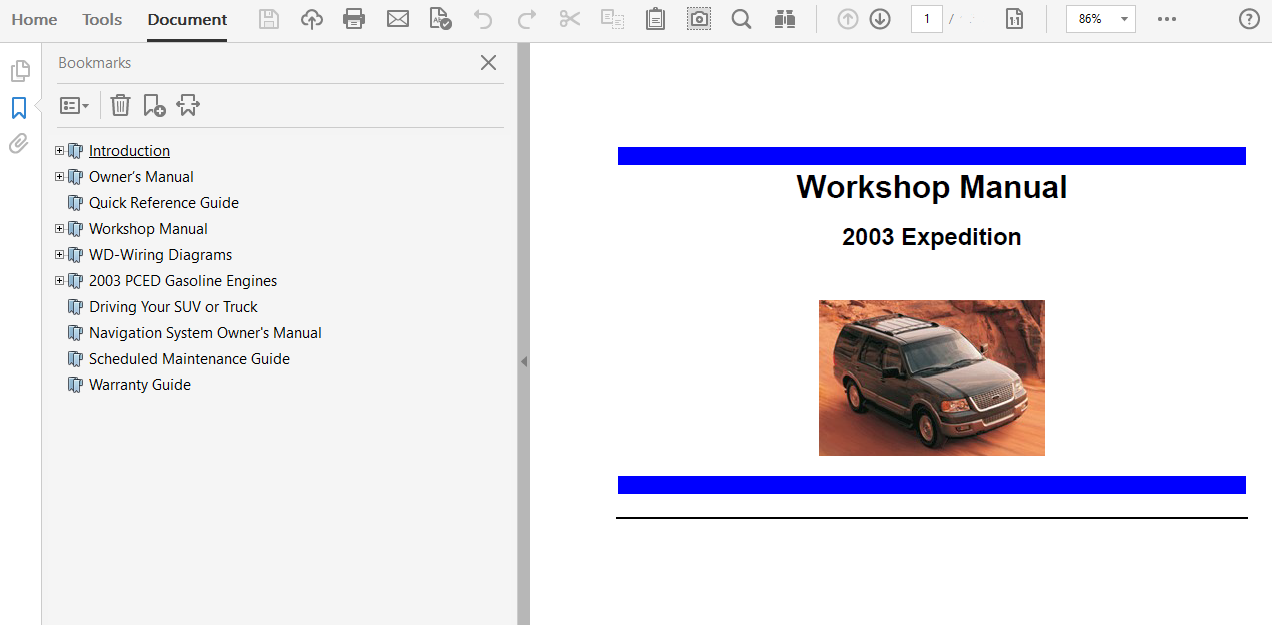This screenshot has width=1272, height=625.
Task: Expand the Introduction bookmark
Action: 60,151
